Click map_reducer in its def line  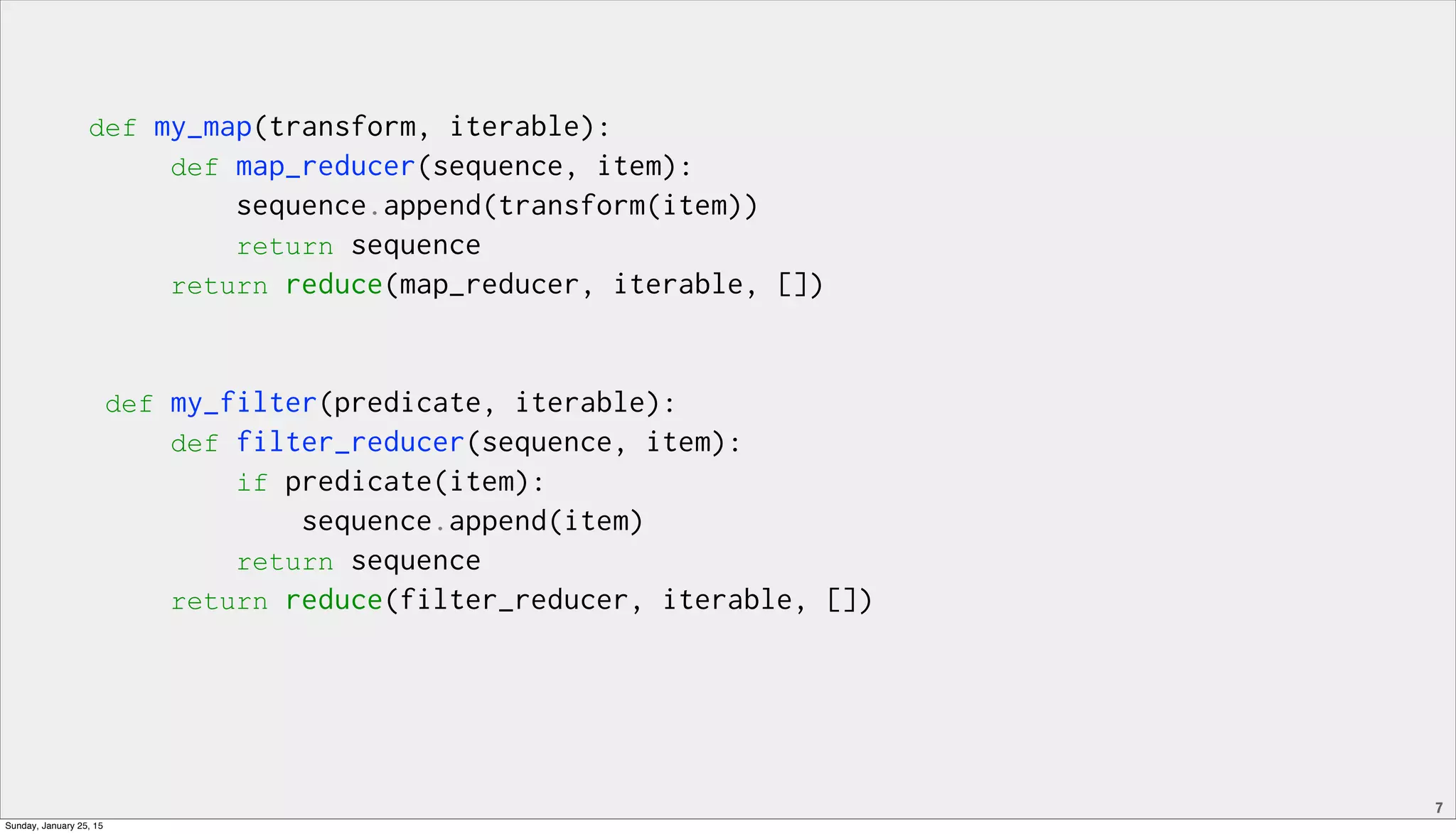[x=325, y=166]
